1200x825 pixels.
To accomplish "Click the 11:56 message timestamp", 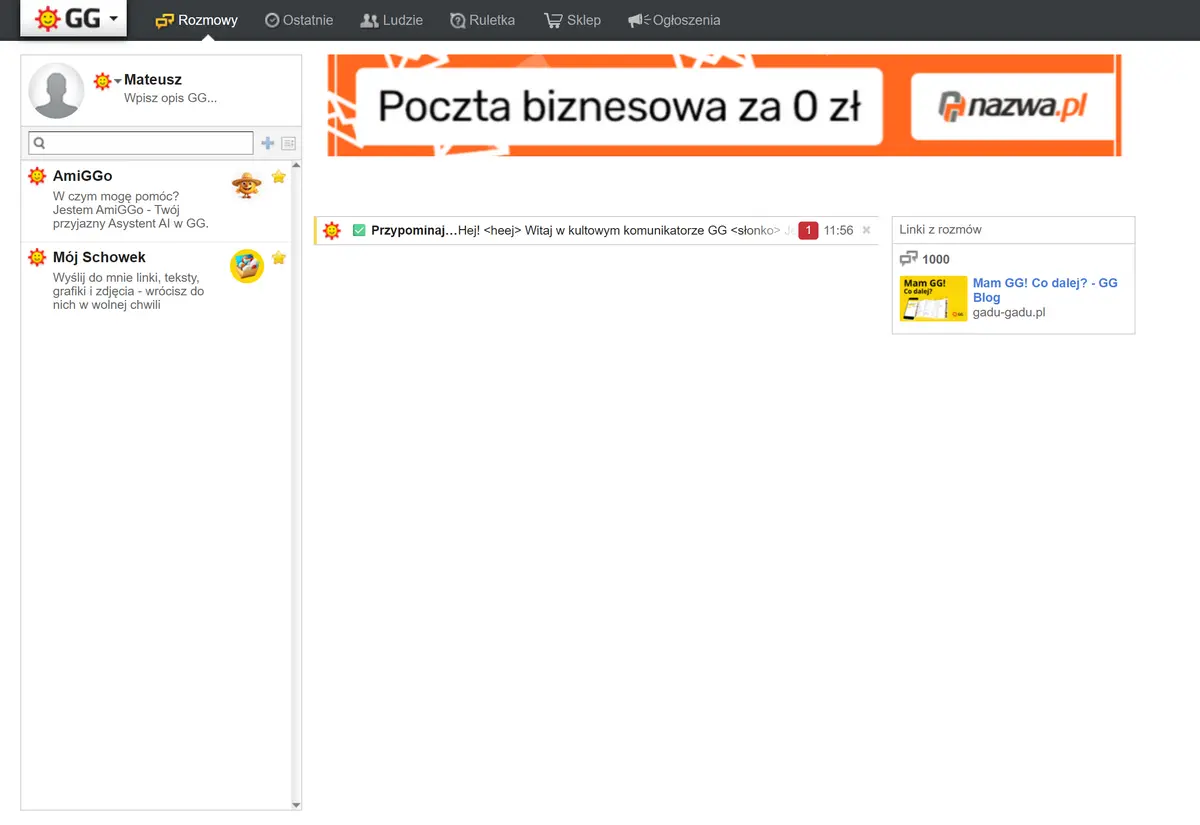I will coord(839,231).
